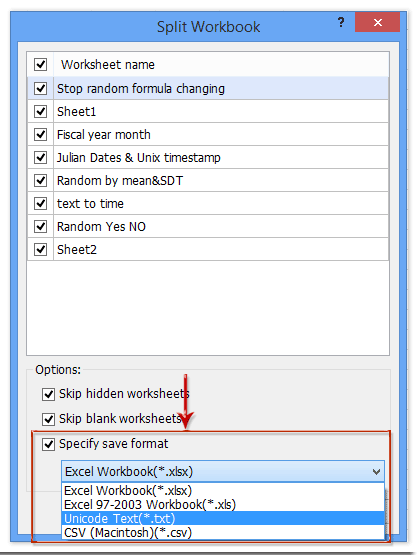Disable Skip hidden worksheets option
Screen dimensions: 420x555
pos(48,394)
